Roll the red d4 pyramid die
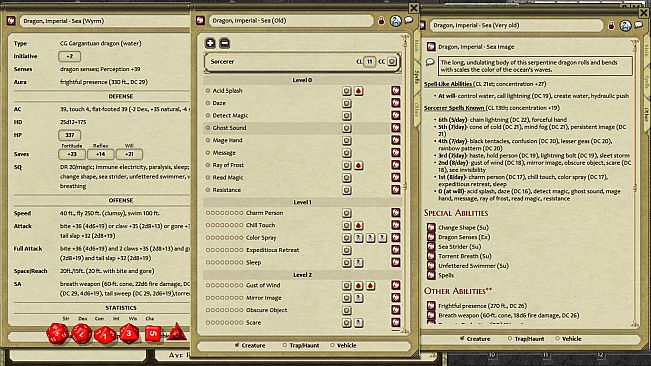This screenshot has width=651, height=366. [176, 332]
